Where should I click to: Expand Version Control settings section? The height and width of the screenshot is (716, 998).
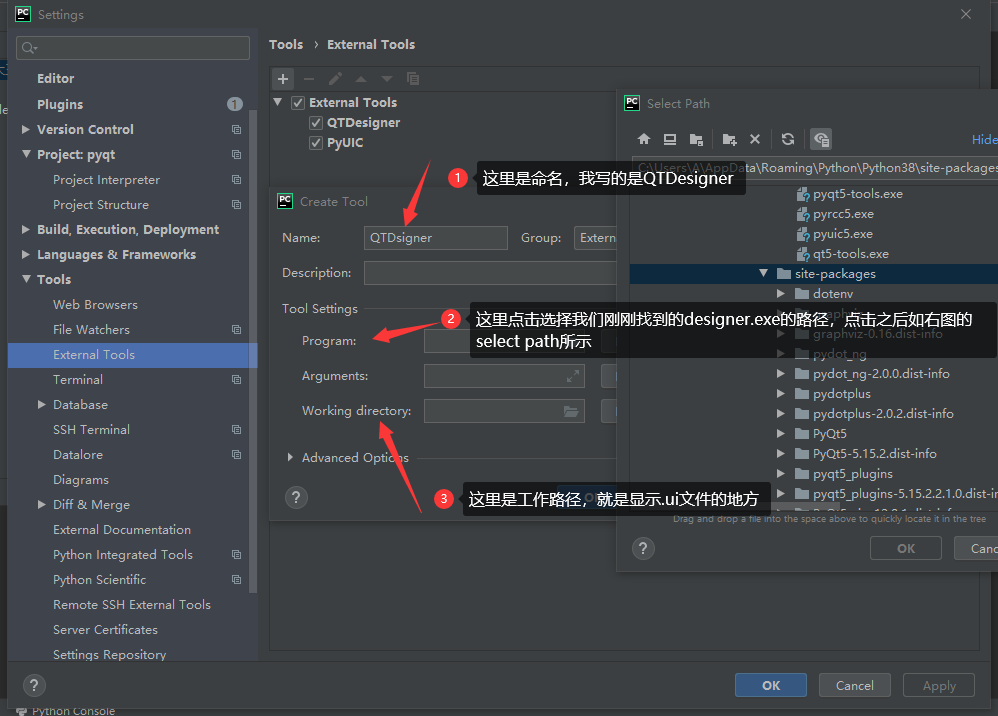[x=25, y=129]
